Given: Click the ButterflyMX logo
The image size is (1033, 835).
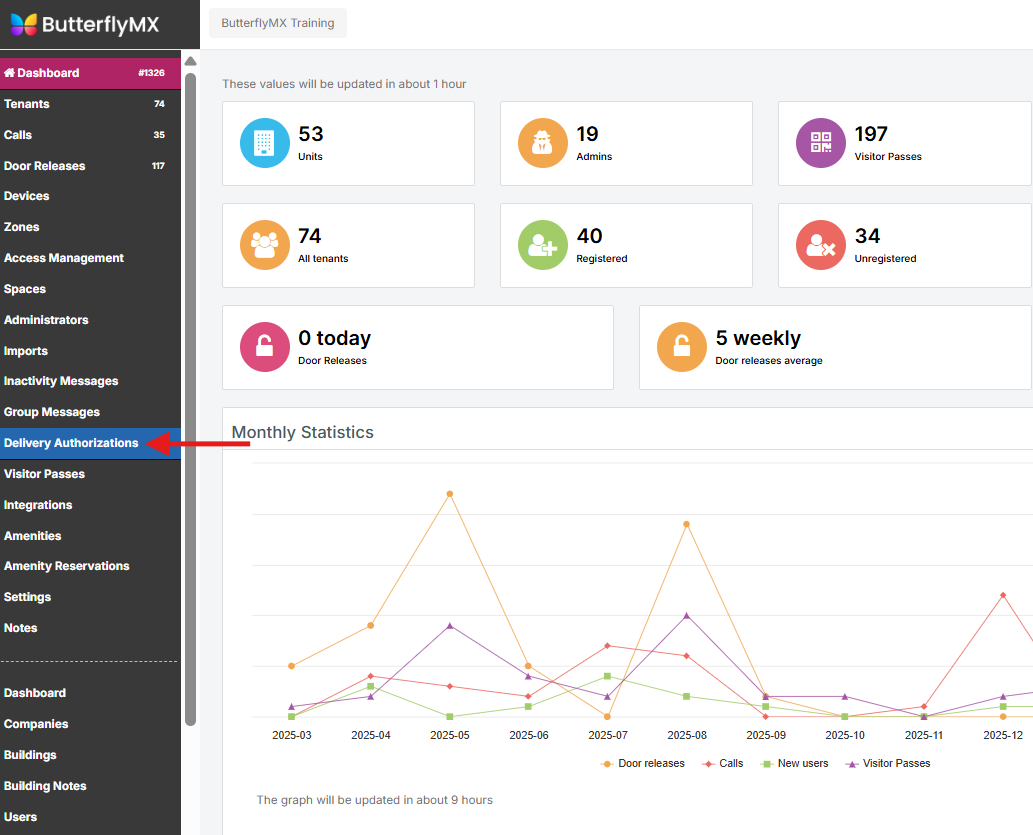Looking at the screenshot, I should 85,24.
